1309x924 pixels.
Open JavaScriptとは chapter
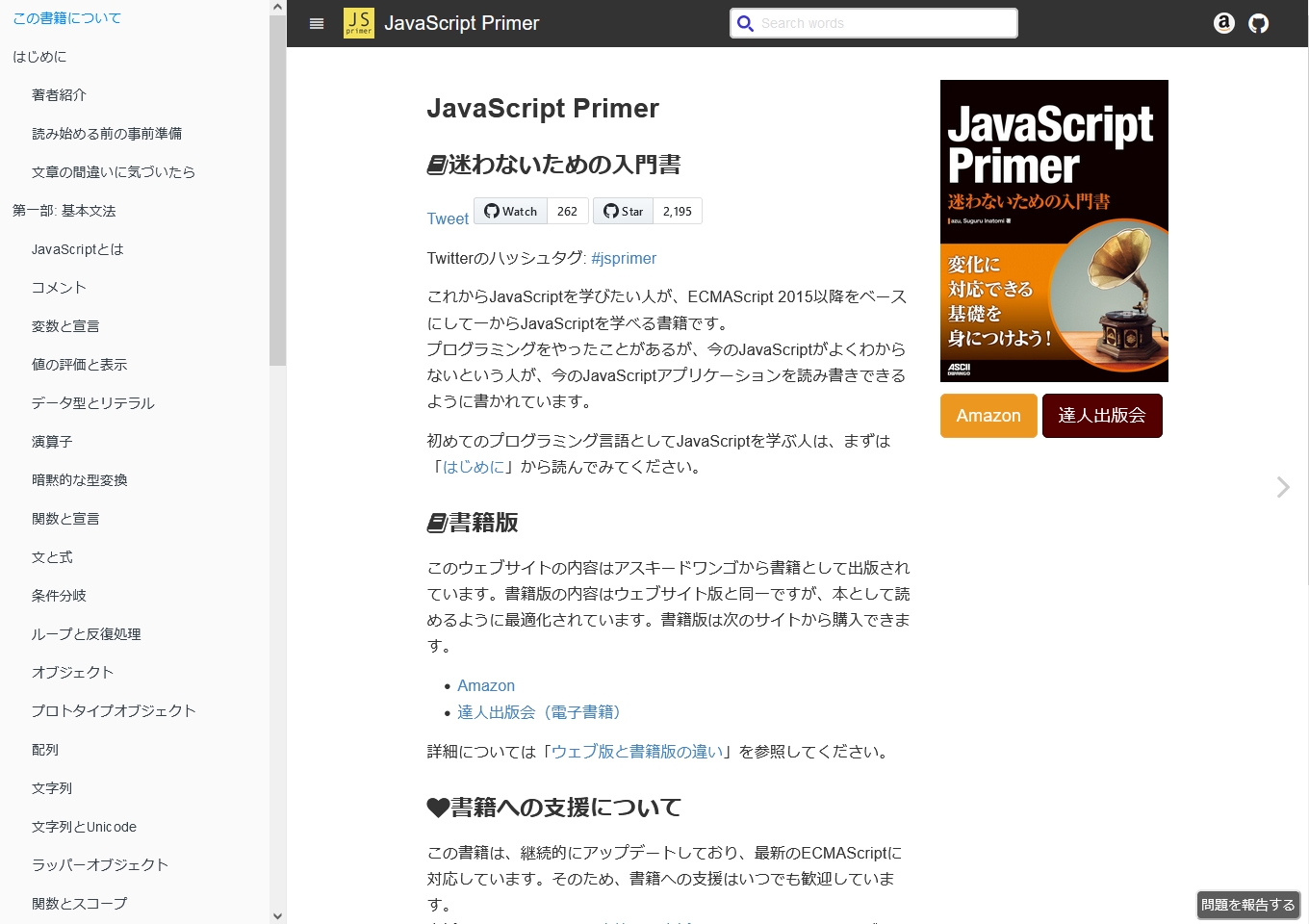click(x=78, y=249)
